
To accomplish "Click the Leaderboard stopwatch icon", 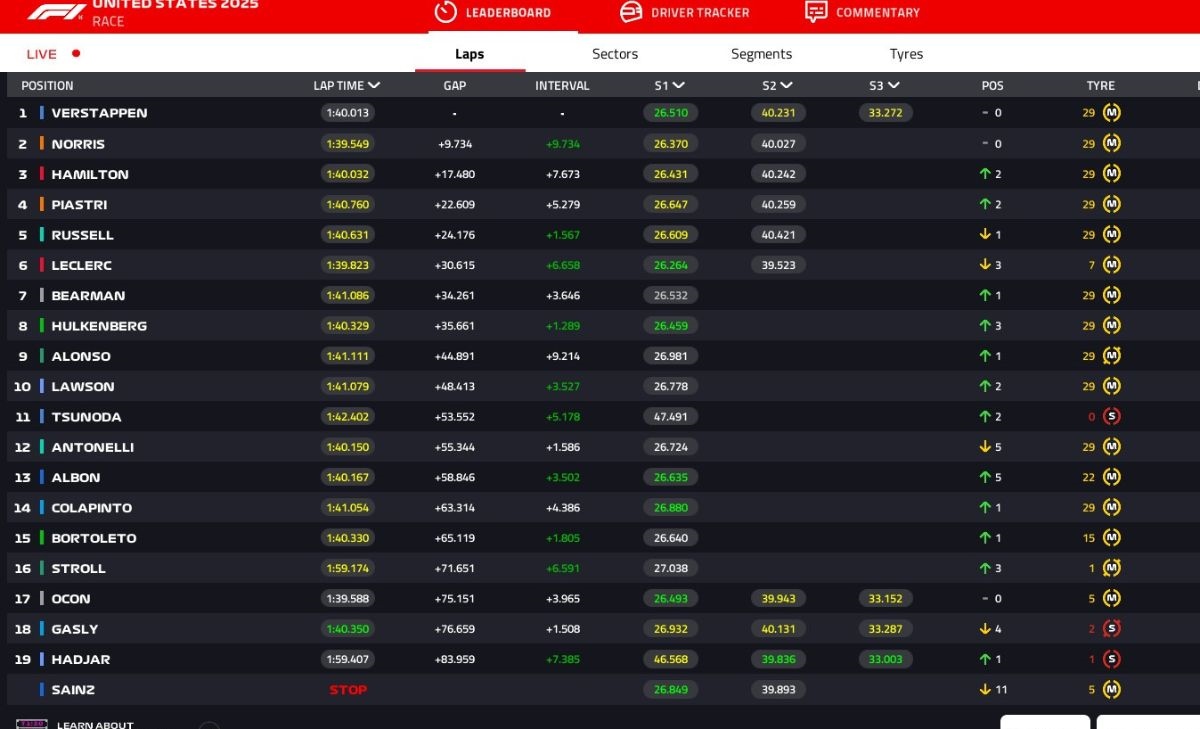I will (445, 12).
